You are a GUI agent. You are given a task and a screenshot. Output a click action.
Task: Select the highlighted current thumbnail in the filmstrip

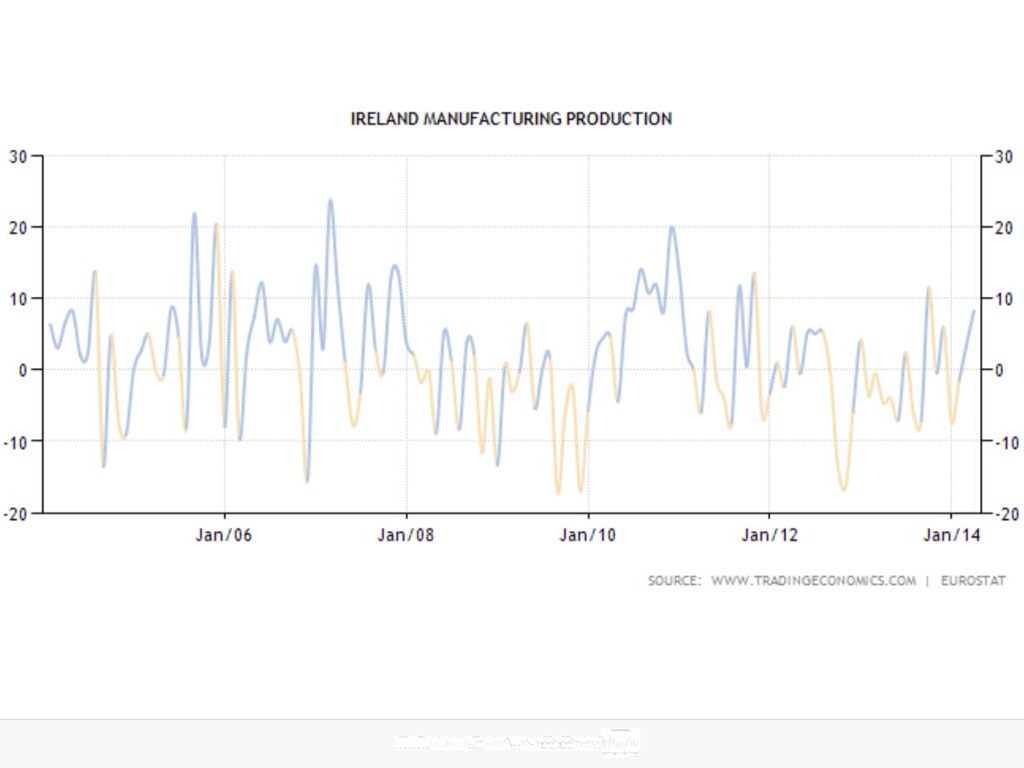[x=621, y=743]
